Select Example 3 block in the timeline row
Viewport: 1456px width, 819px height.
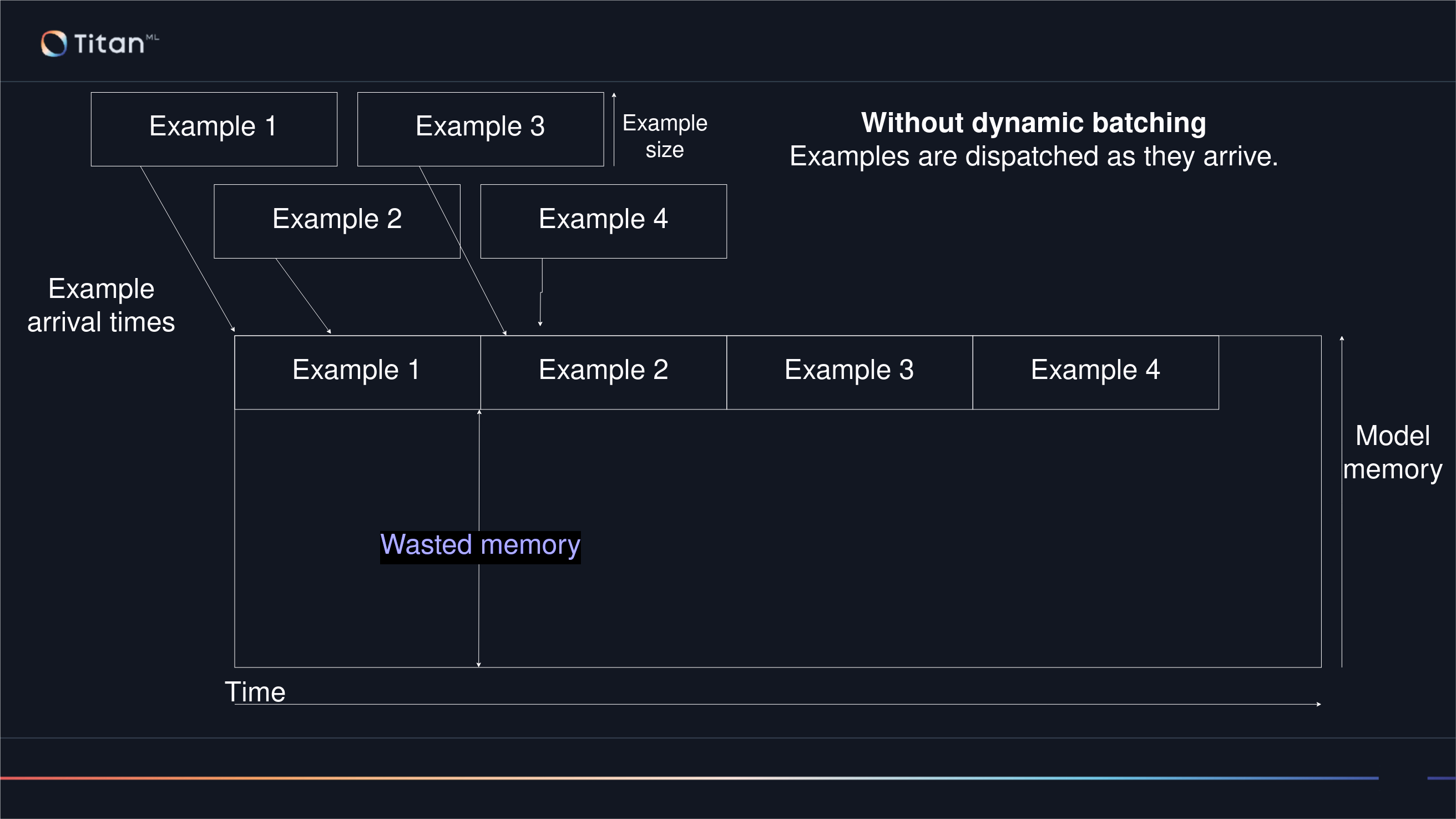pyautogui.click(x=849, y=372)
